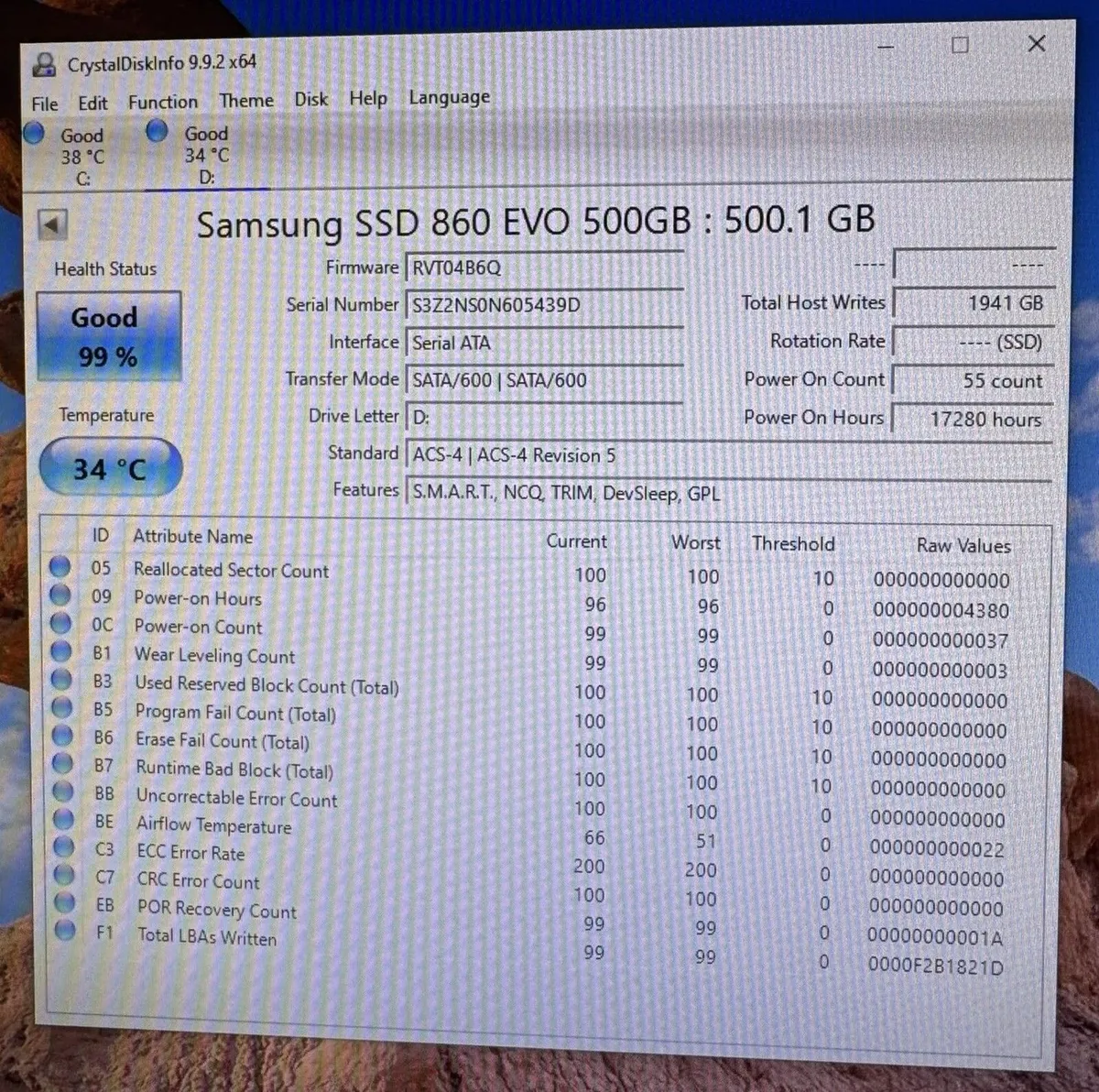Click the CrystalDiskInfo app icon in title bar

pos(43,65)
